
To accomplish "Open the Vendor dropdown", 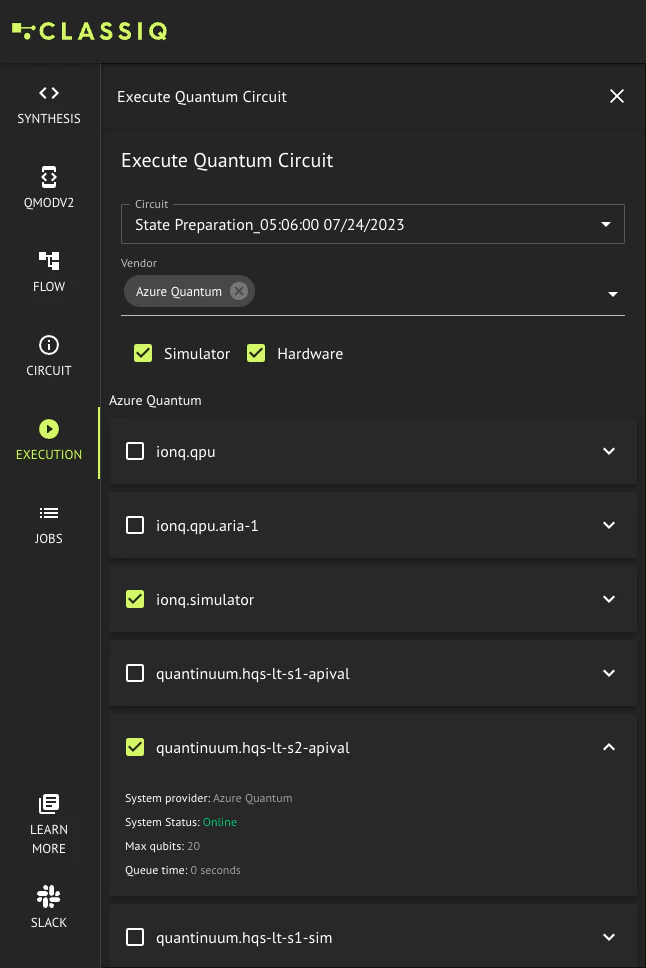I will pyautogui.click(x=612, y=294).
